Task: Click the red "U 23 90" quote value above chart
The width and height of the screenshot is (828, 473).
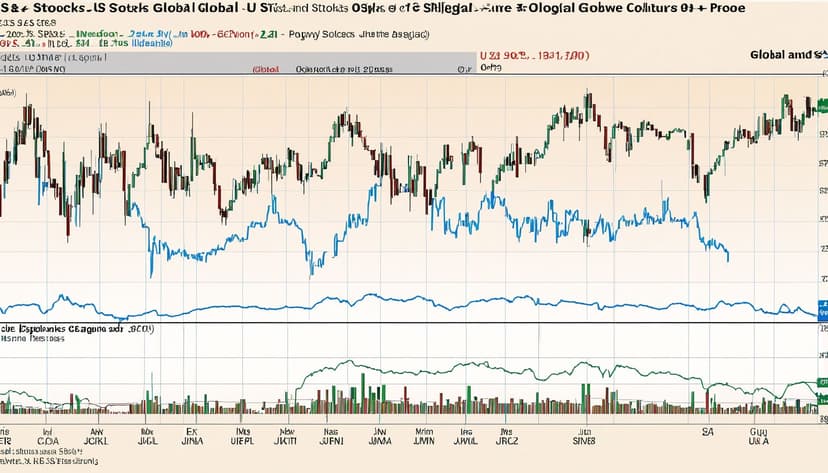Action: click(534, 55)
